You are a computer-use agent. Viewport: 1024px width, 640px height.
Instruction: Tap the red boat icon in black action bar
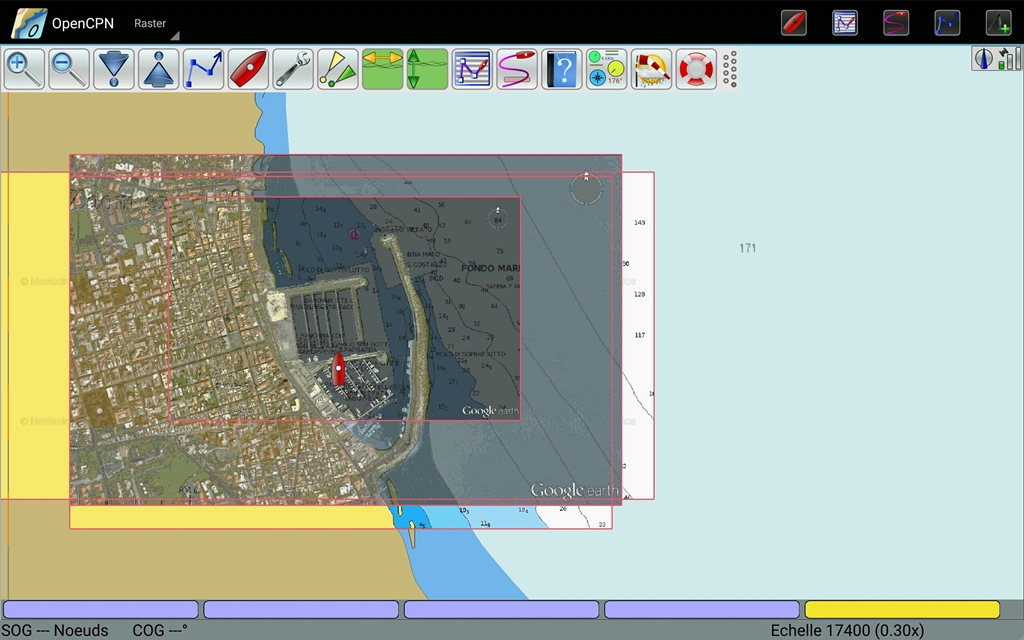(794, 23)
